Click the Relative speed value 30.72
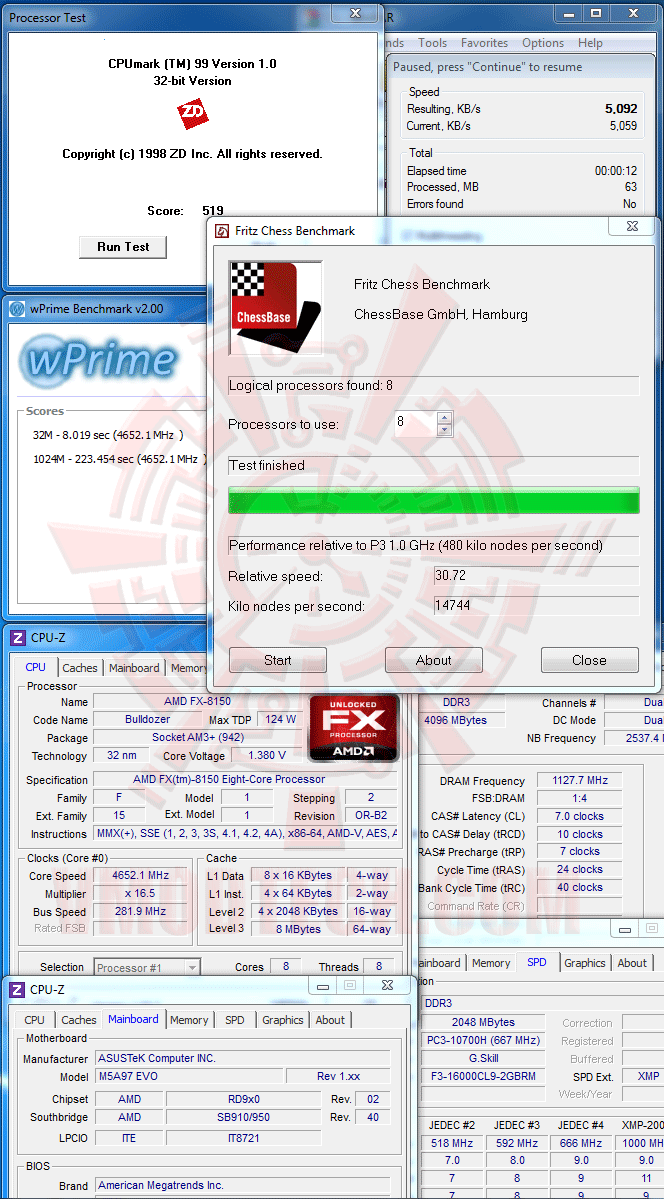 (537, 576)
